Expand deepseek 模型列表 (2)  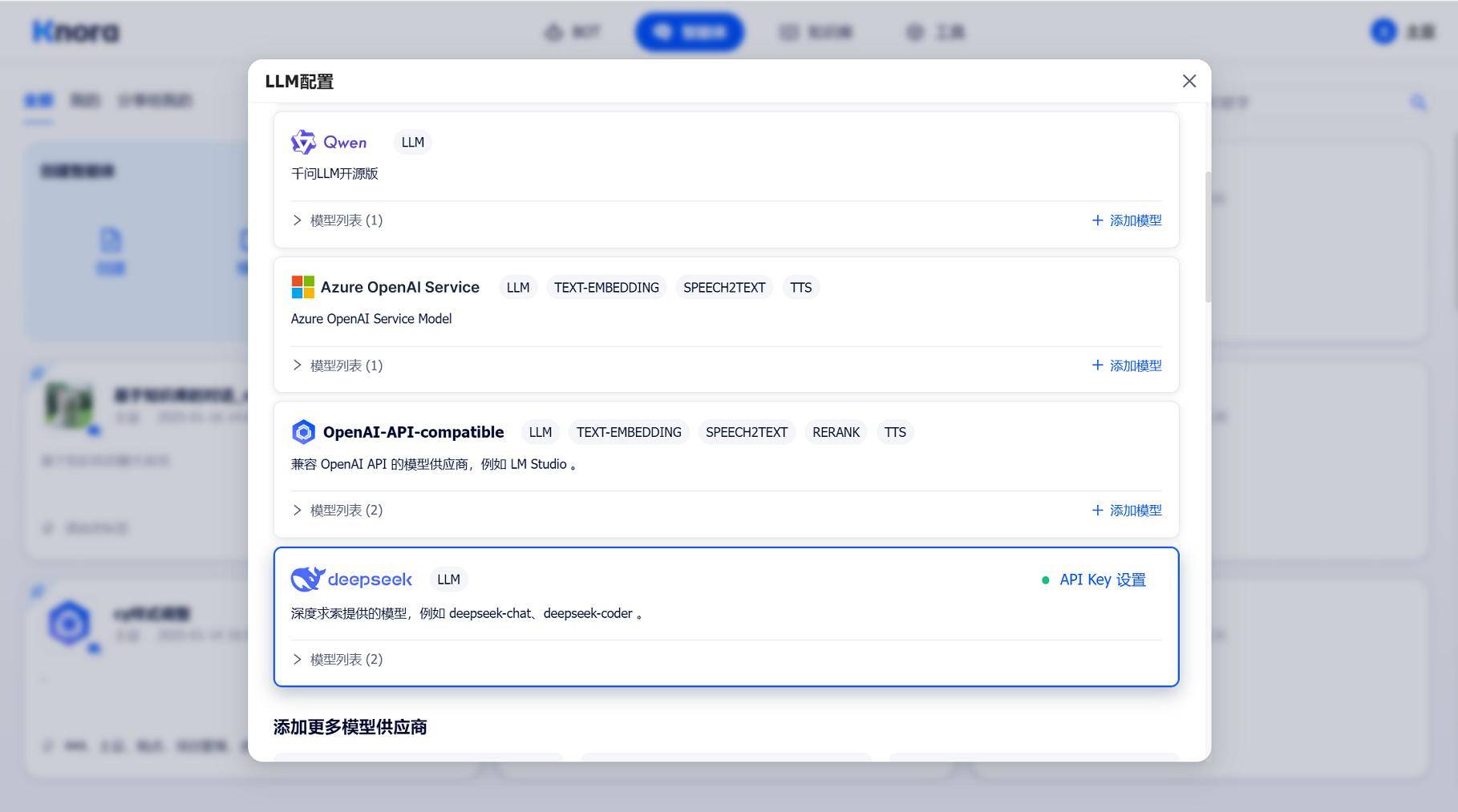(338, 660)
